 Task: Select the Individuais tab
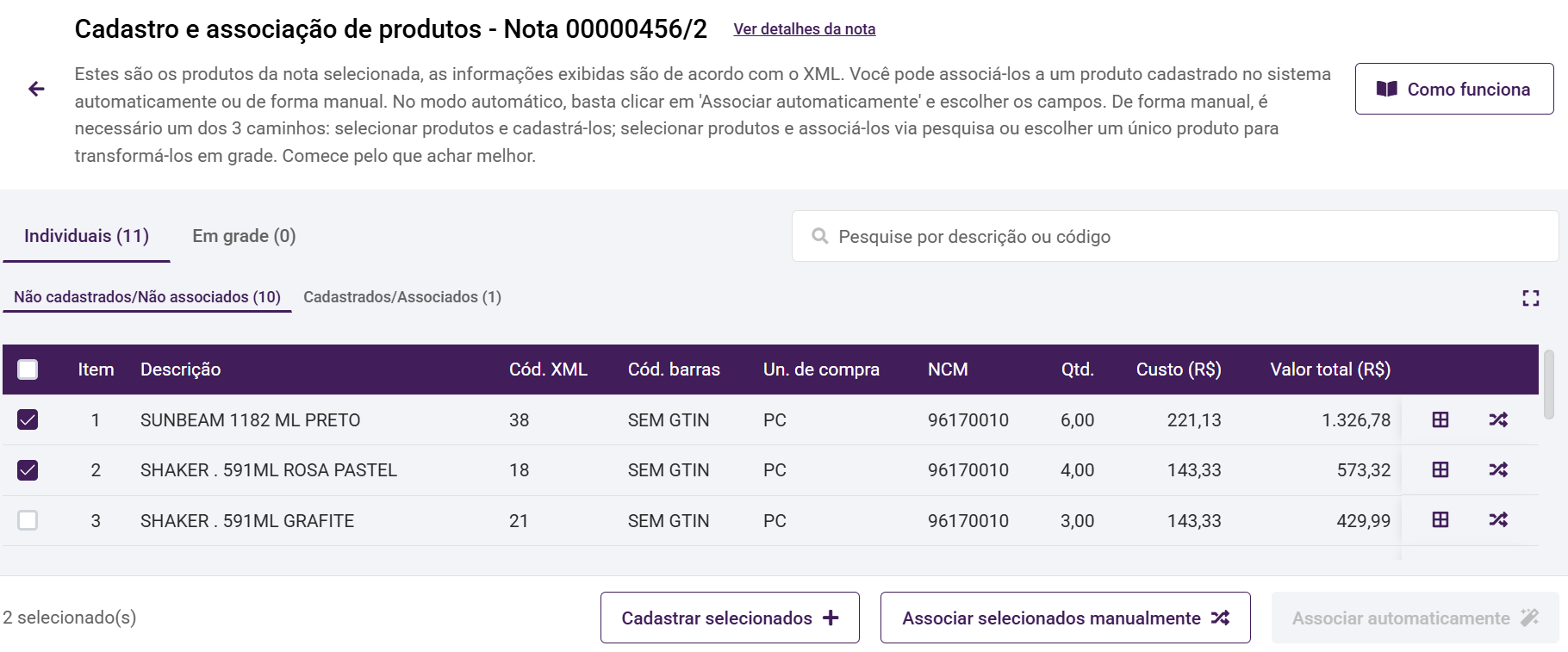tap(86, 236)
